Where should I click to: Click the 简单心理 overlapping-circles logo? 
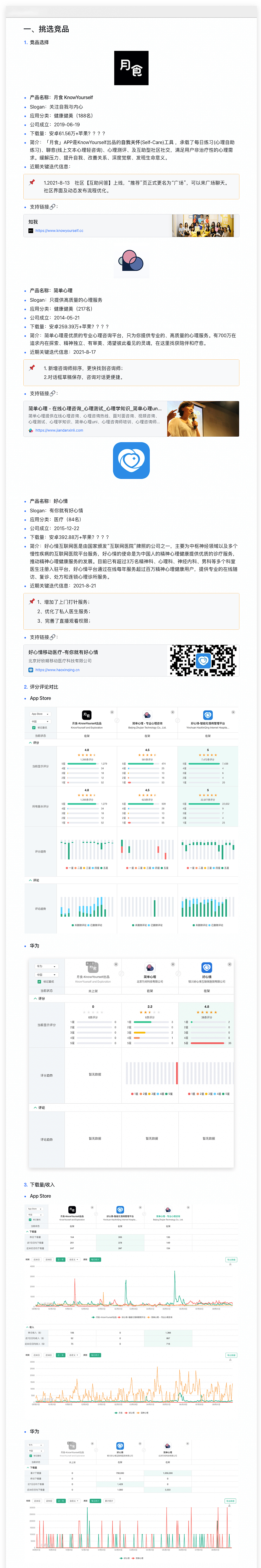click(x=131, y=261)
